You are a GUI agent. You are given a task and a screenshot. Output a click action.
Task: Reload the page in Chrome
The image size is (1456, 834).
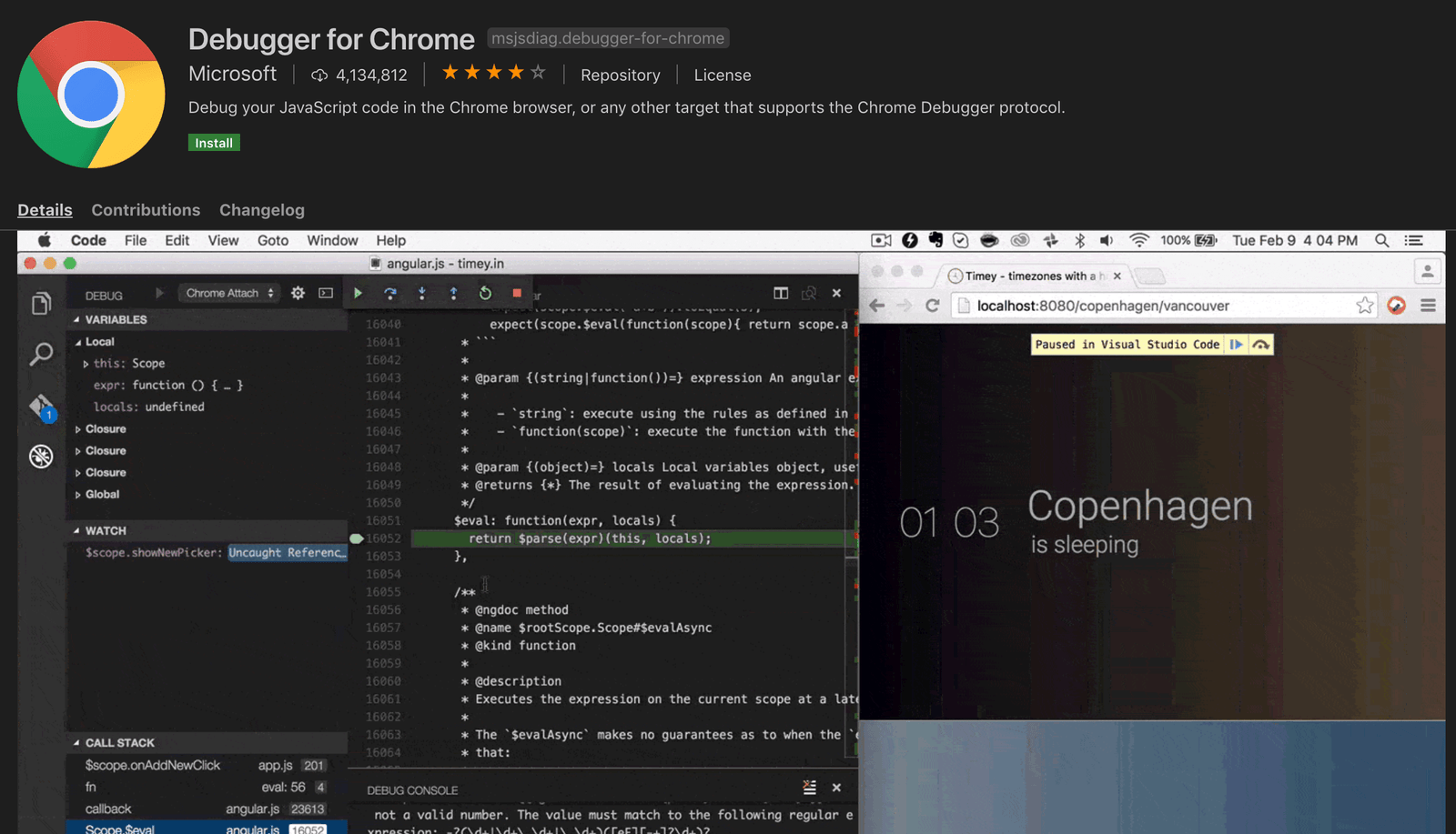click(x=932, y=306)
